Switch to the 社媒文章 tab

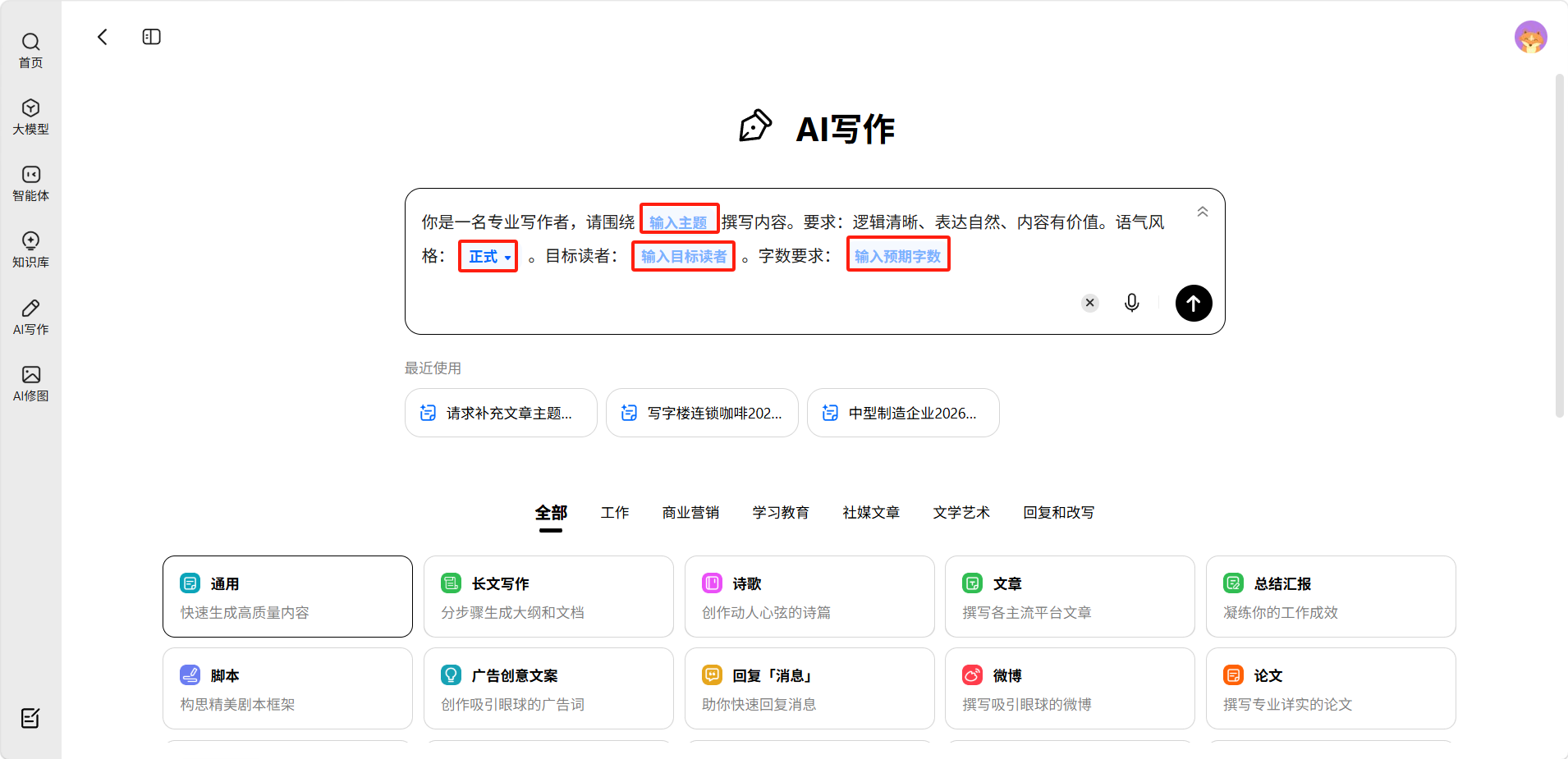[871, 513]
